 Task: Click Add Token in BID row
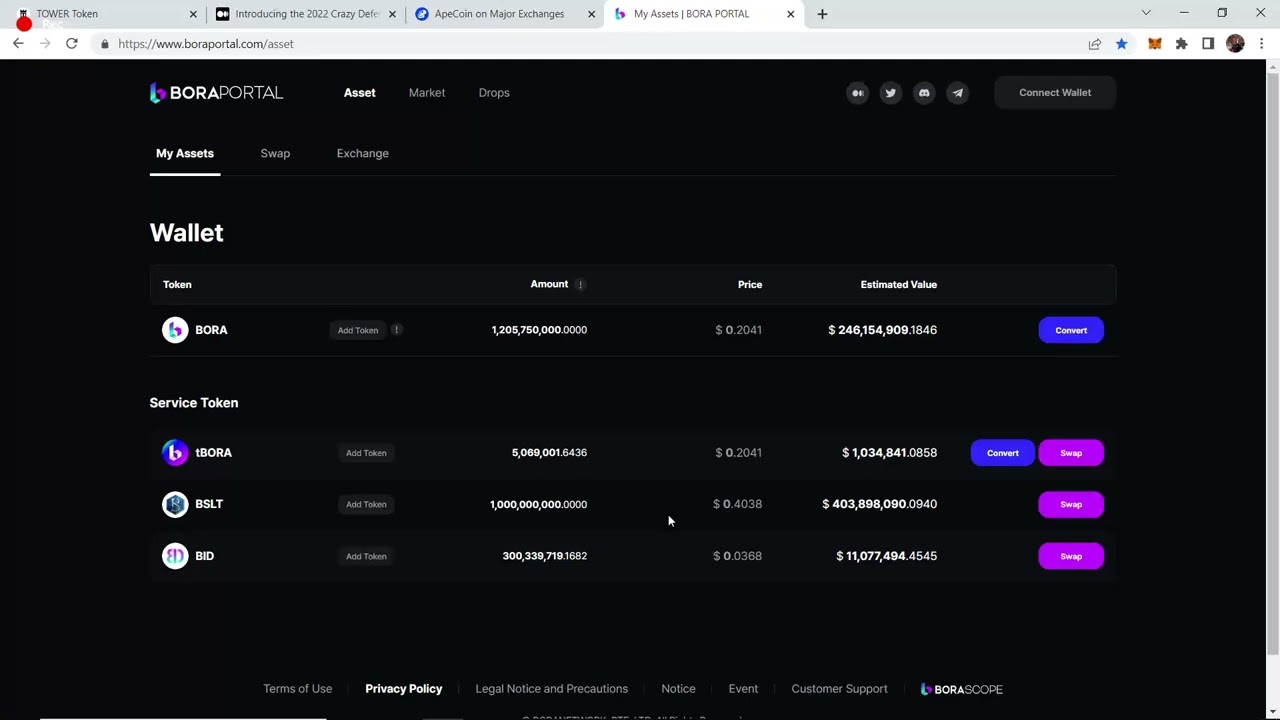[366, 556]
